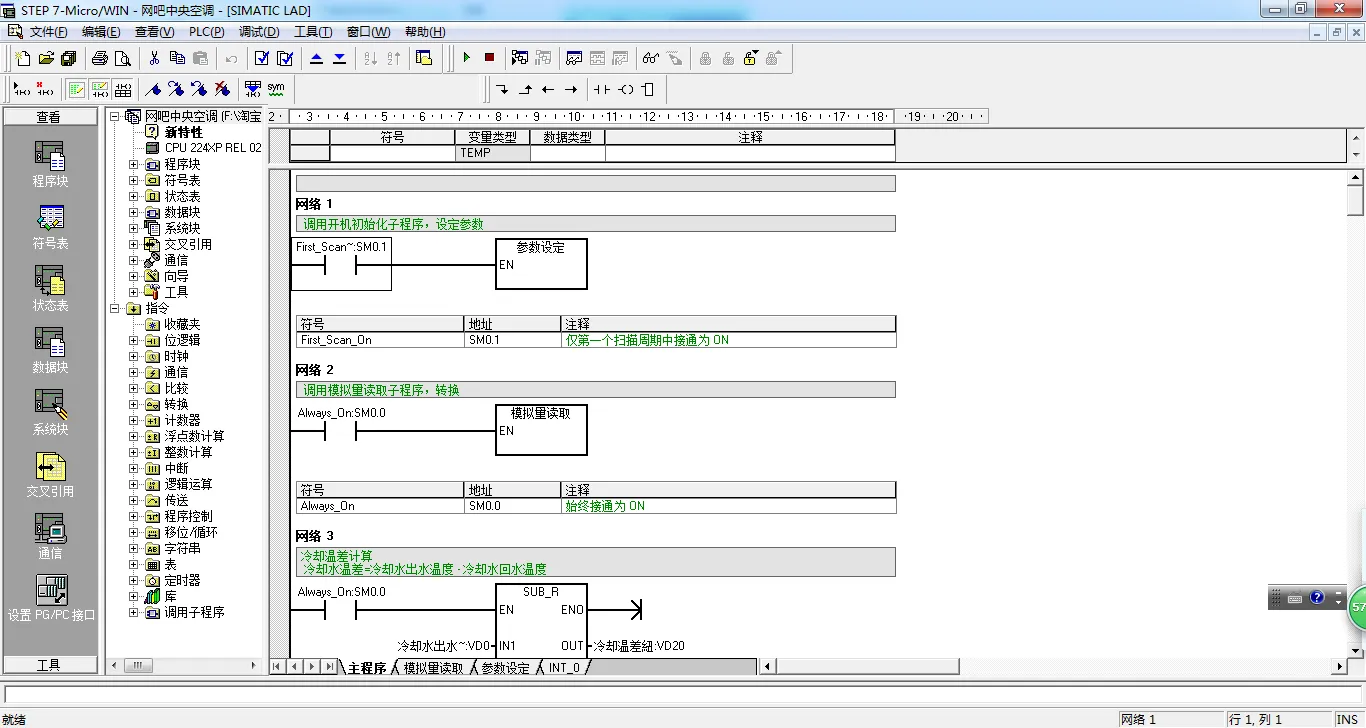Expand the 向导 node in project tree

point(134,276)
